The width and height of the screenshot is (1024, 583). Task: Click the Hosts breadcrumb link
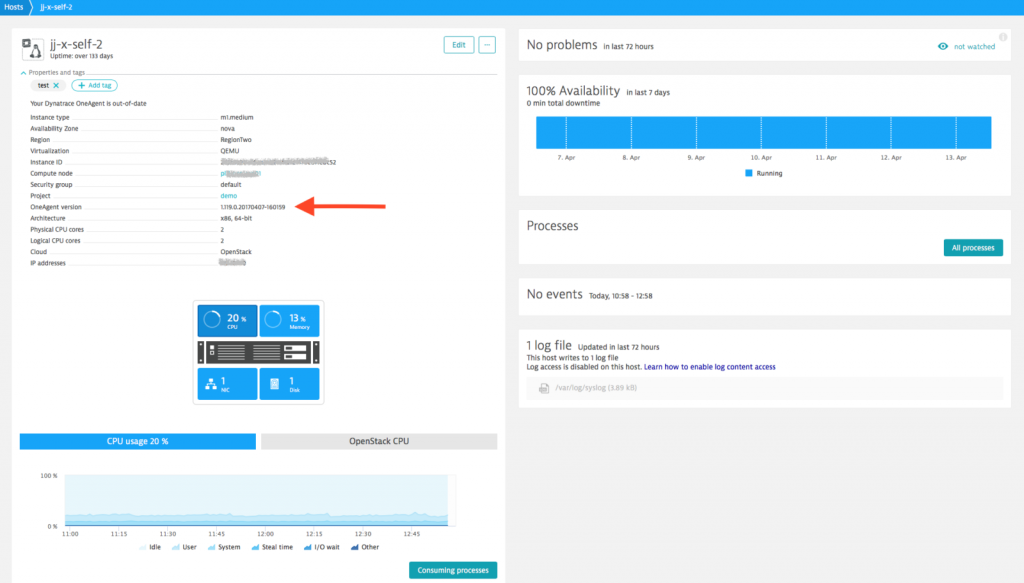[x=13, y=6]
